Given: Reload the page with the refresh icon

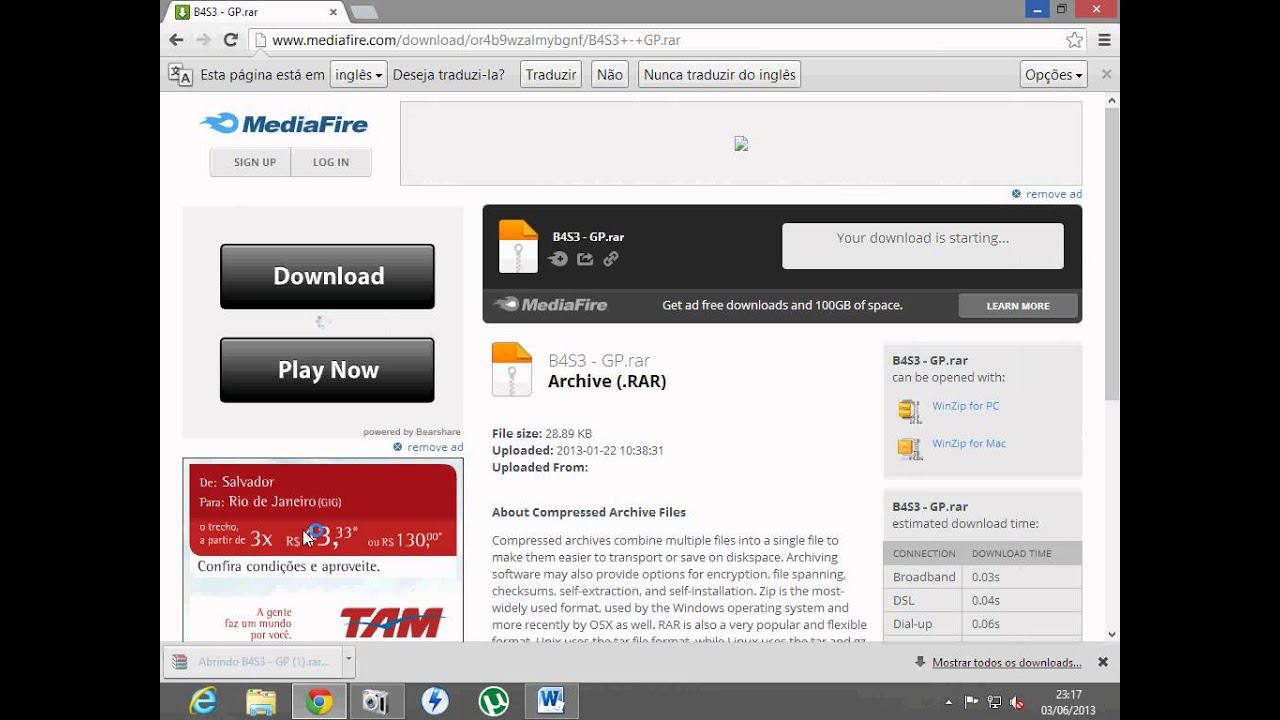Looking at the screenshot, I should click(x=230, y=40).
